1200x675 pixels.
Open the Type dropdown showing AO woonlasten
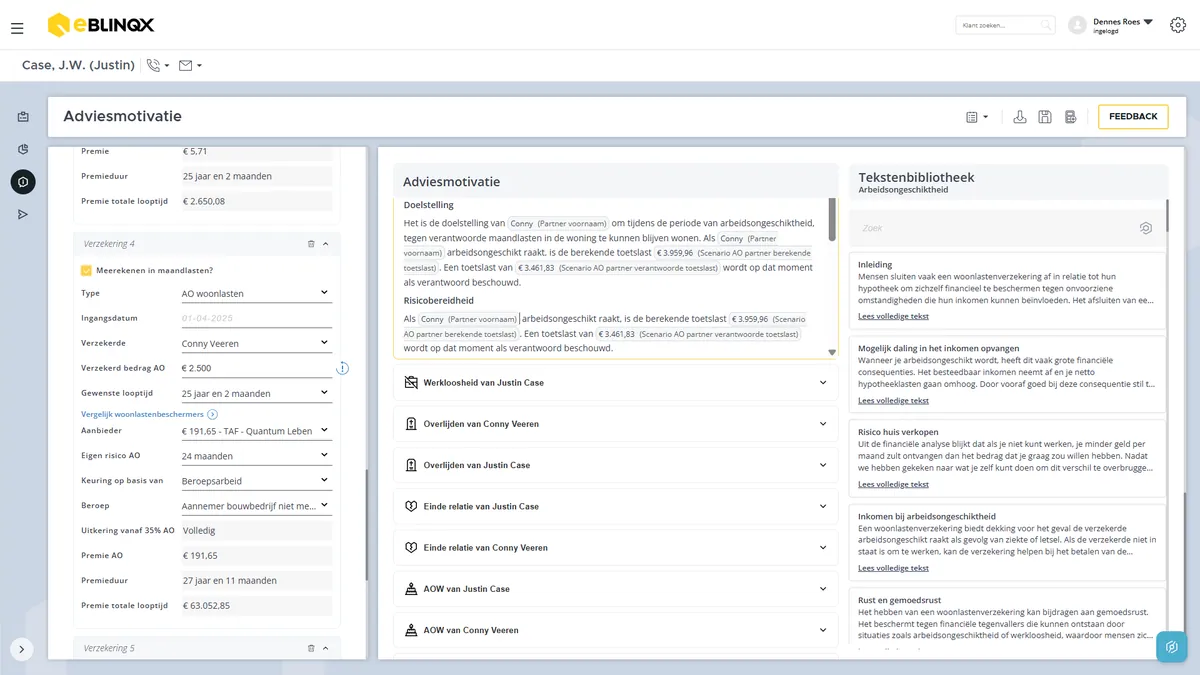(x=255, y=293)
